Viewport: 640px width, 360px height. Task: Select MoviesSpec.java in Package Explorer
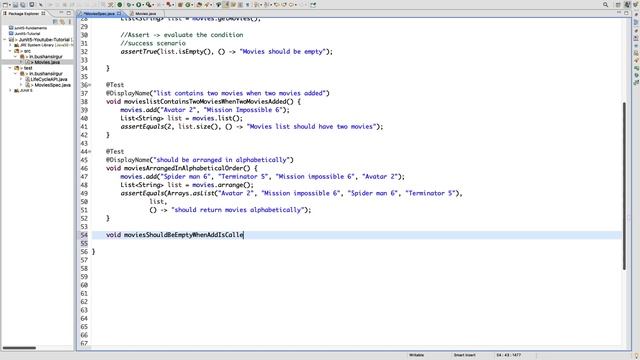(53, 85)
